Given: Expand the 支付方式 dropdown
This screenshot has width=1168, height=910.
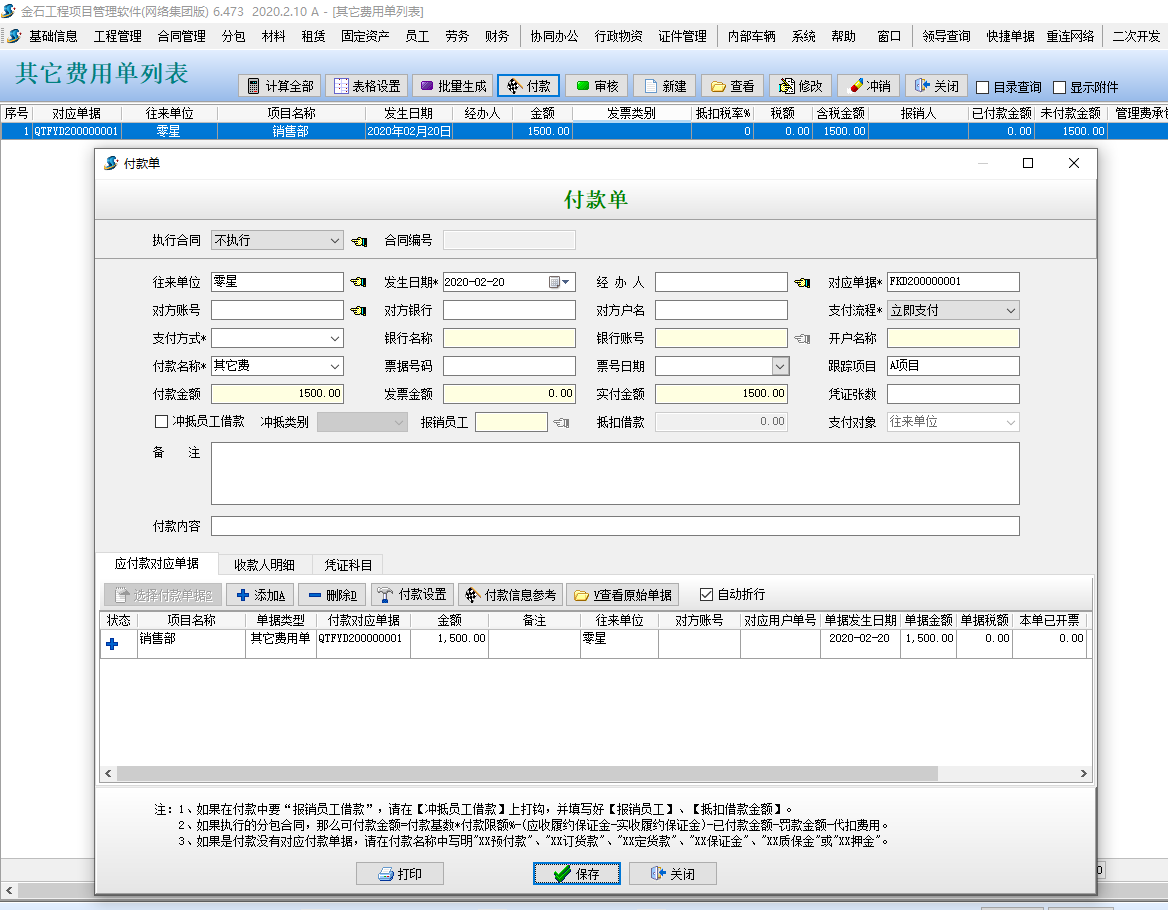Looking at the screenshot, I should (x=335, y=339).
